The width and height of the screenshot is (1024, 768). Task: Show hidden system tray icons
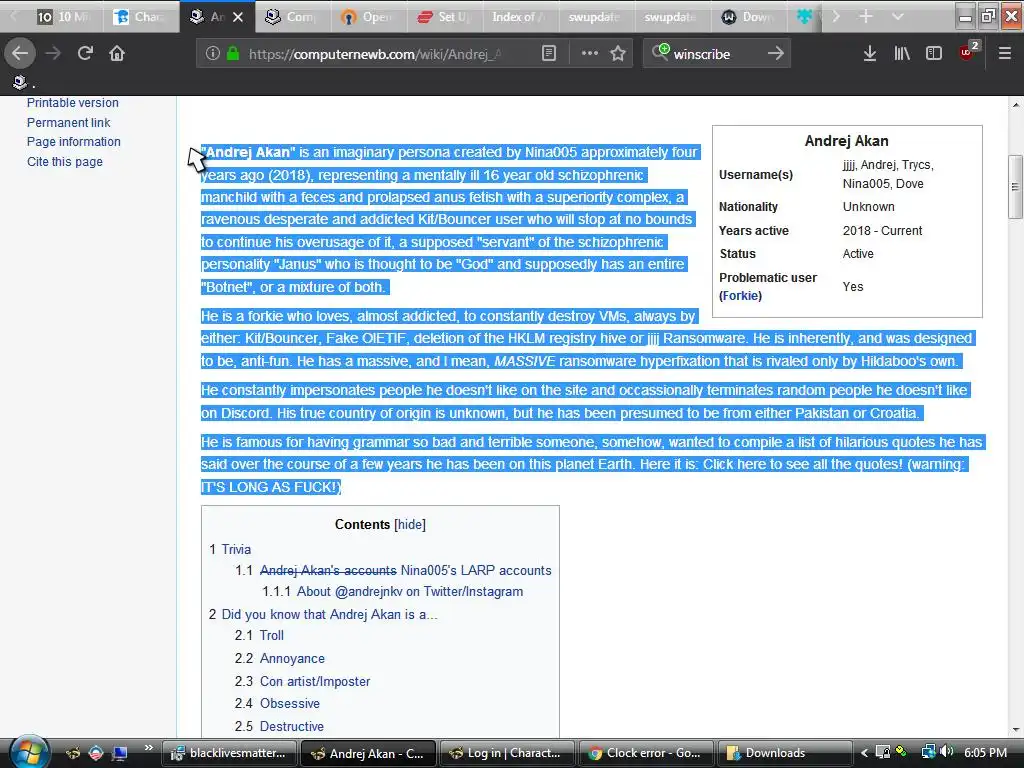coord(864,753)
